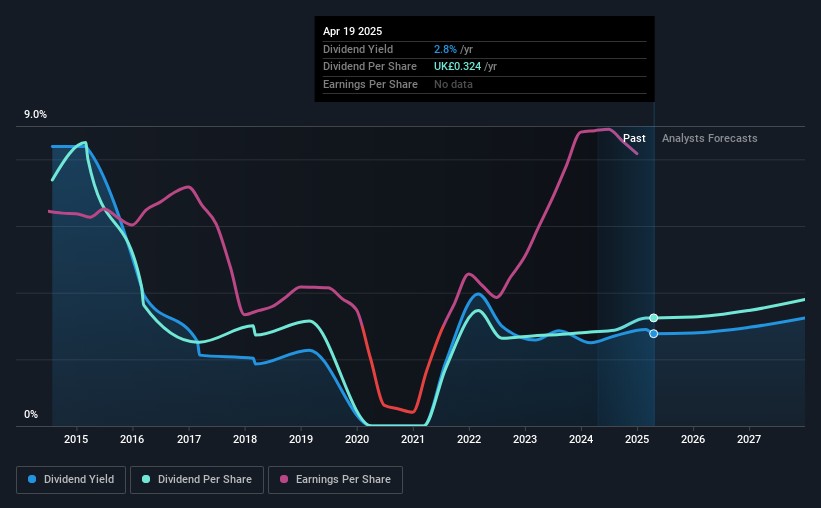Toggle Earnings Per Share legend button
Viewport: 821px width, 508px height.
click(x=336, y=480)
